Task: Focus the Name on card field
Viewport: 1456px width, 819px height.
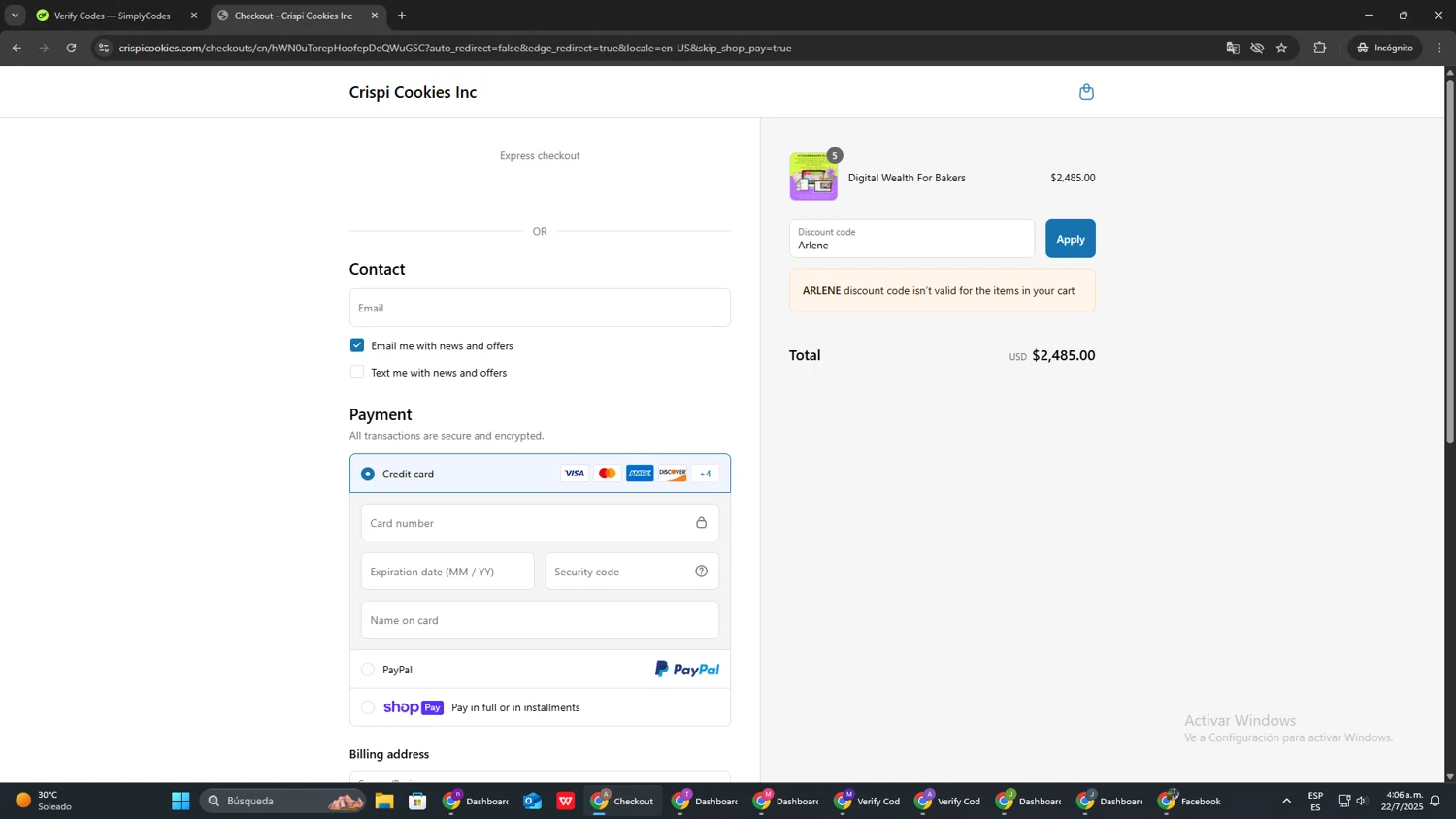Action: [x=540, y=620]
